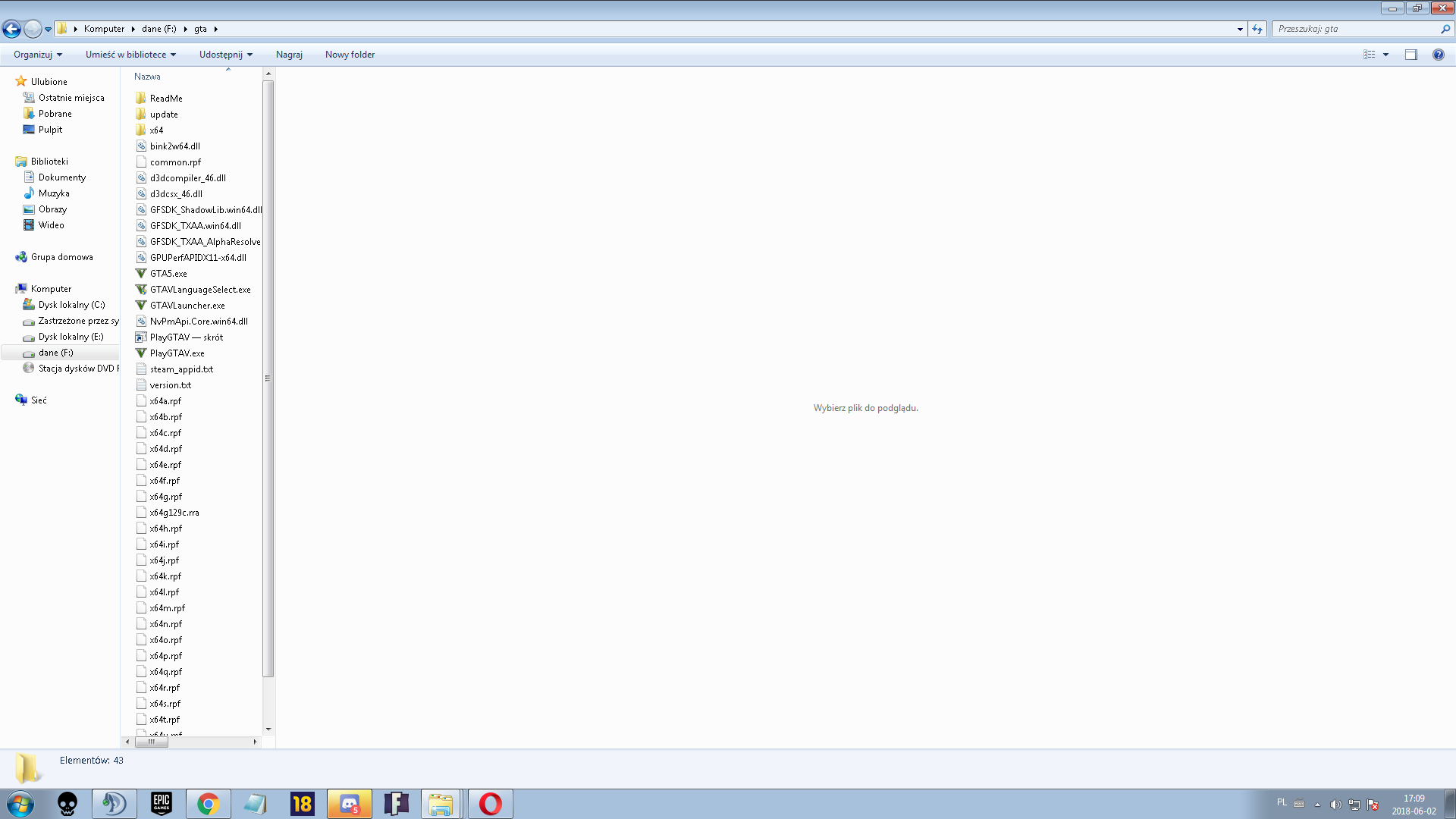1456x819 pixels.
Task: Select the GTA5.exe file icon
Action: click(x=141, y=274)
